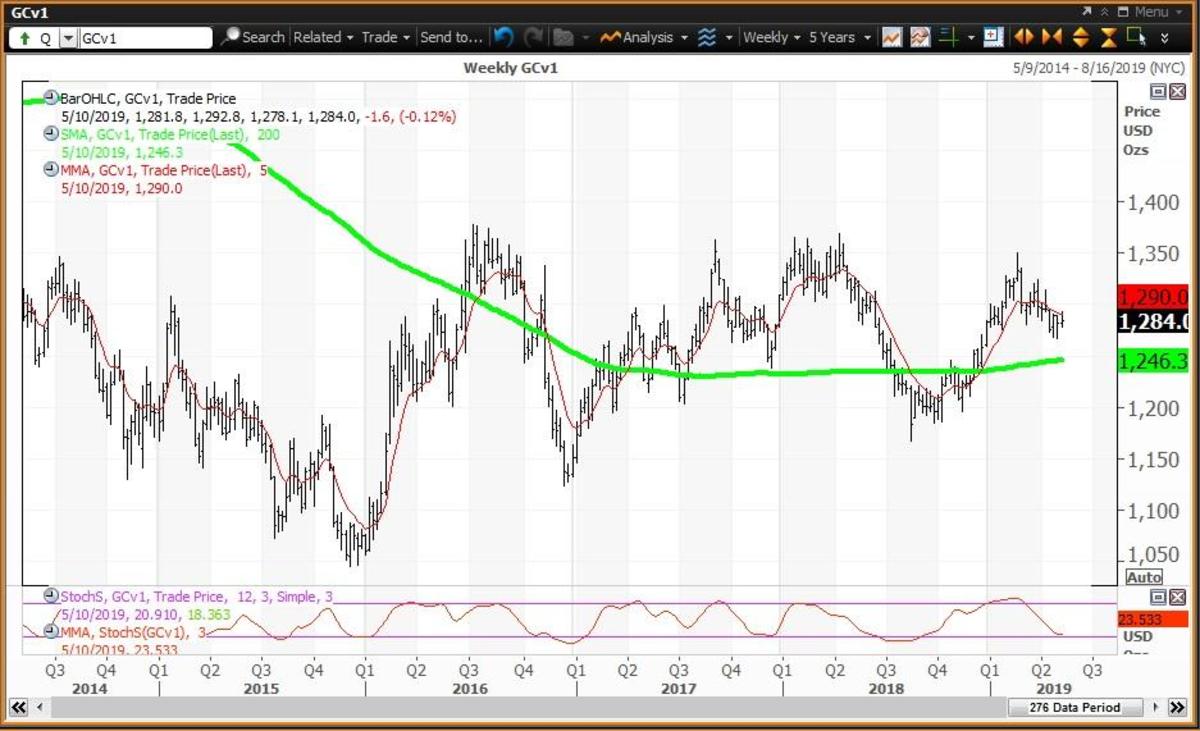Screen dimensions: 1200x731
Task: Click the green crosshair drawing tool
Action: [949, 37]
